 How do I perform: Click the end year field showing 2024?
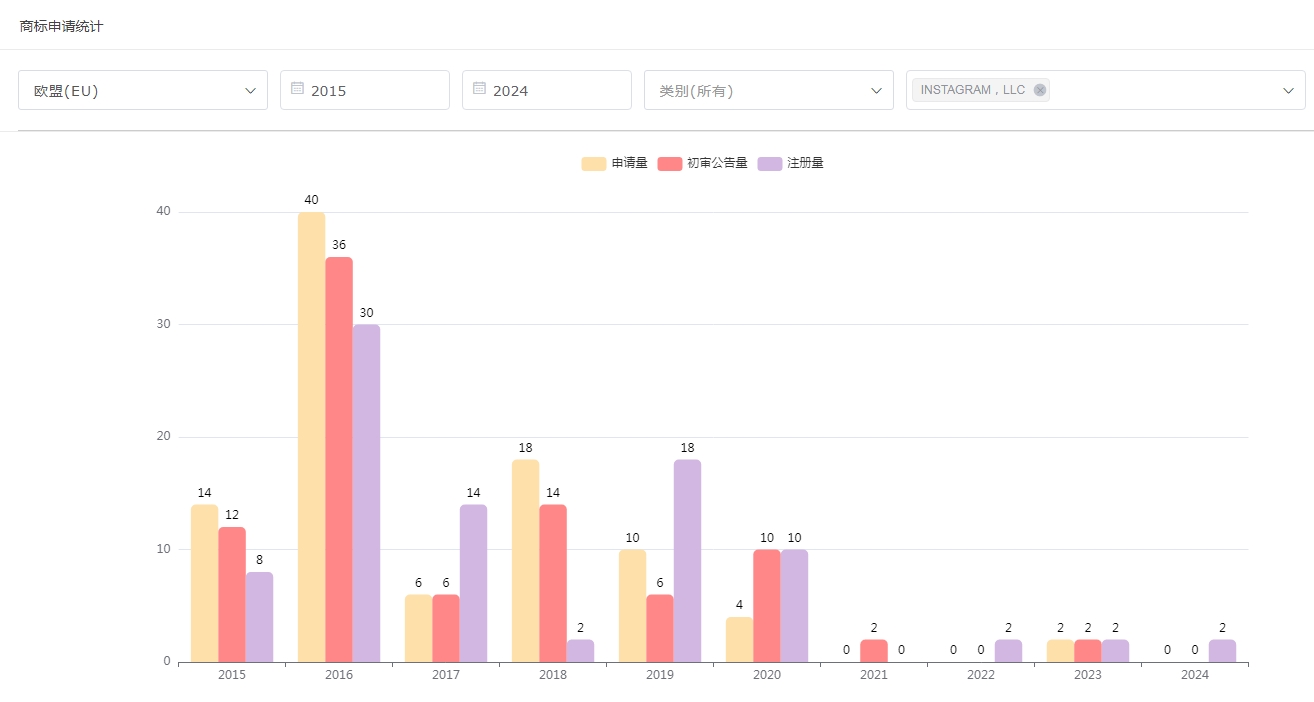(552, 90)
